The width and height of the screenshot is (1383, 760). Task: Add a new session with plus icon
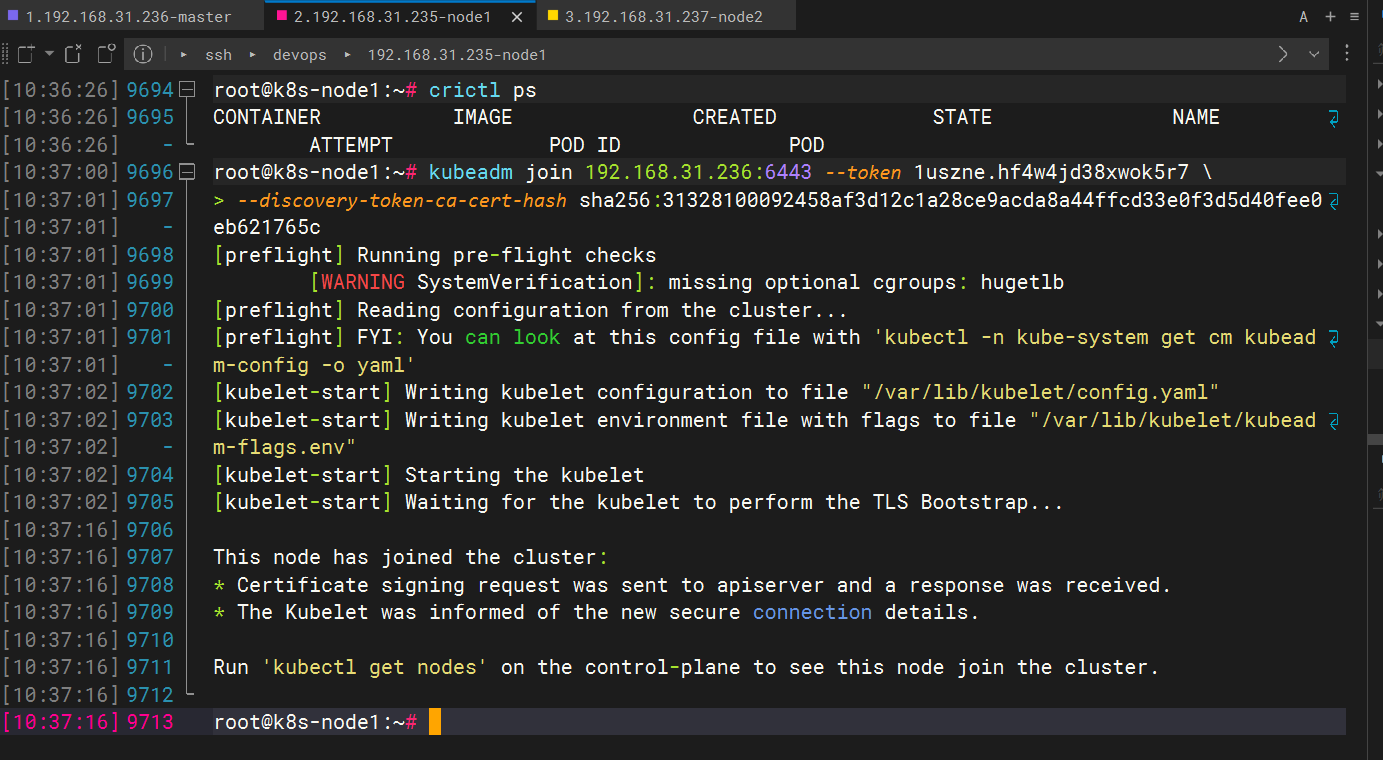[1330, 16]
